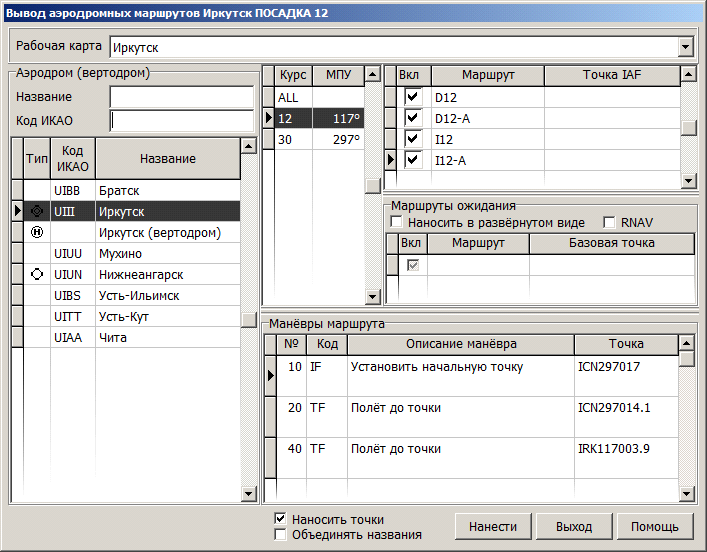707x552 pixels.
Task: Click the heliport icon for Иркутск (вертодром)
Action: click(37, 232)
